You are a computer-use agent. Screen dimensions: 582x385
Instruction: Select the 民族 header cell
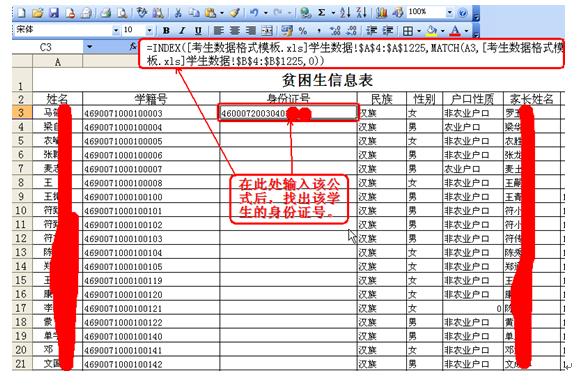pos(382,99)
